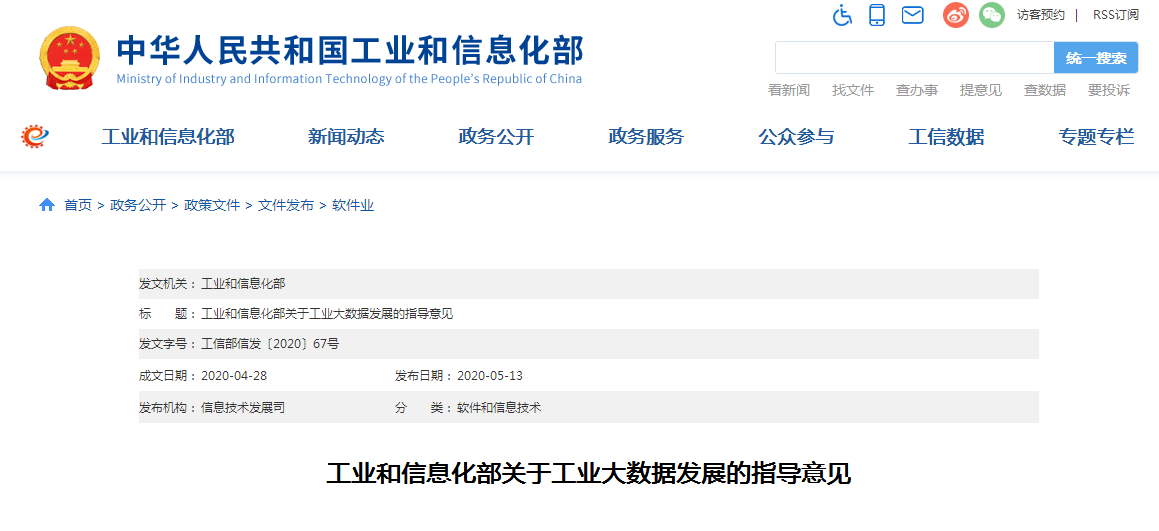Click the 访客预约 link

coord(1041,15)
